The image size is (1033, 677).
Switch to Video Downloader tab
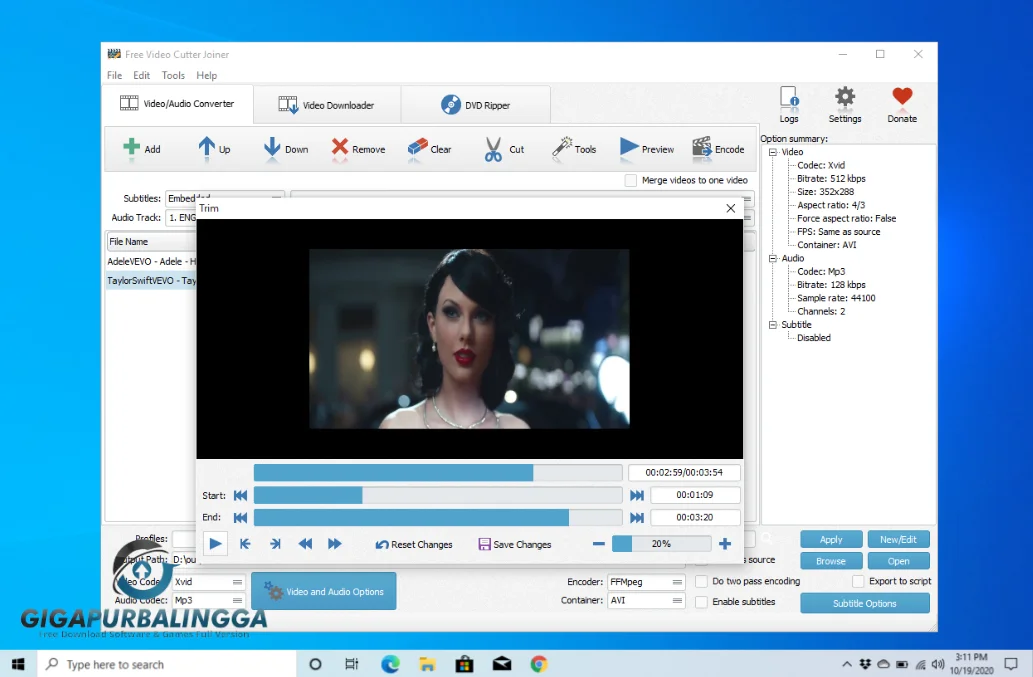coord(327,105)
